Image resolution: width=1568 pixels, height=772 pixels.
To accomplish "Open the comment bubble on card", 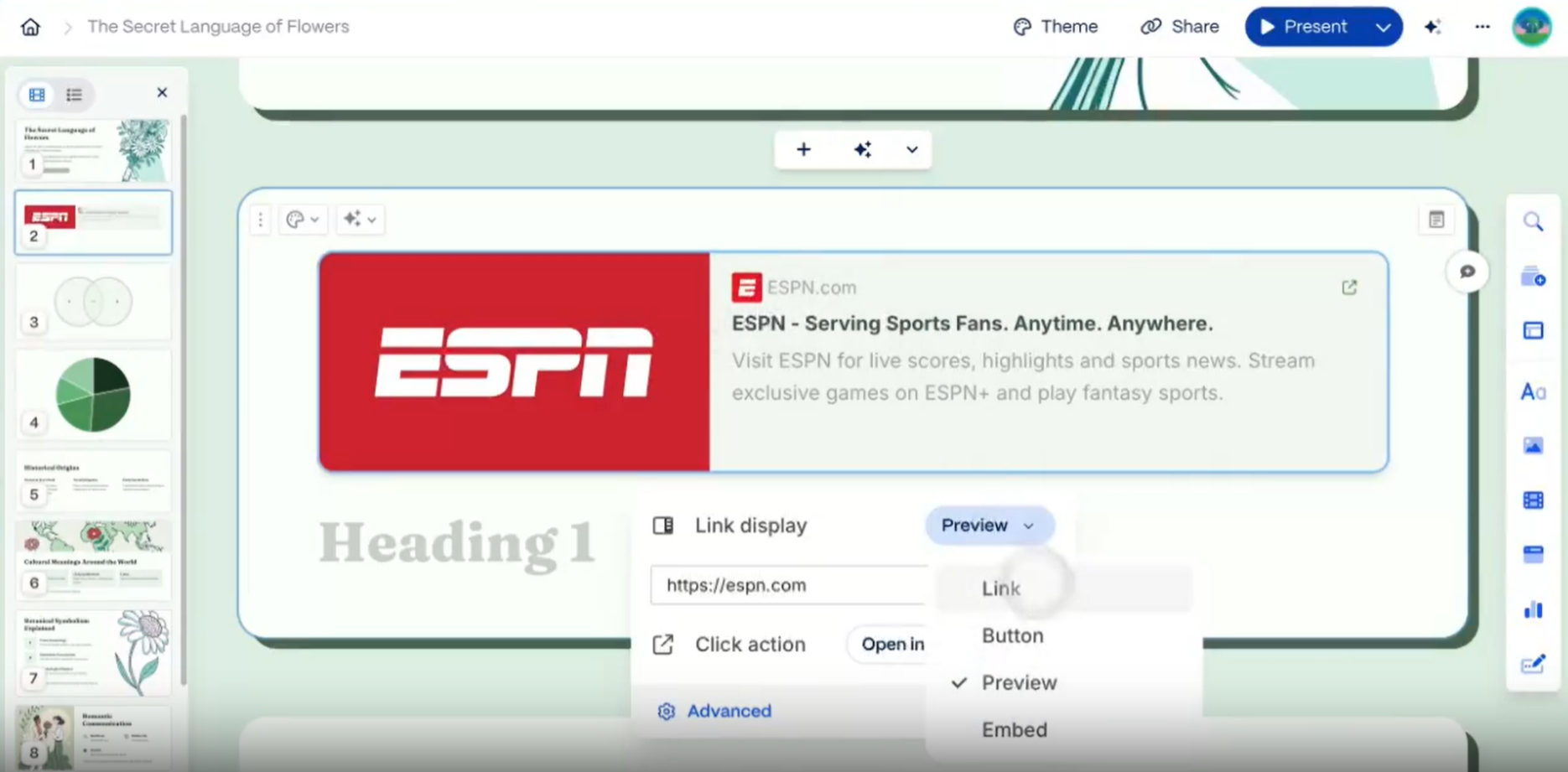I will pyautogui.click(x=1467, y=272).
